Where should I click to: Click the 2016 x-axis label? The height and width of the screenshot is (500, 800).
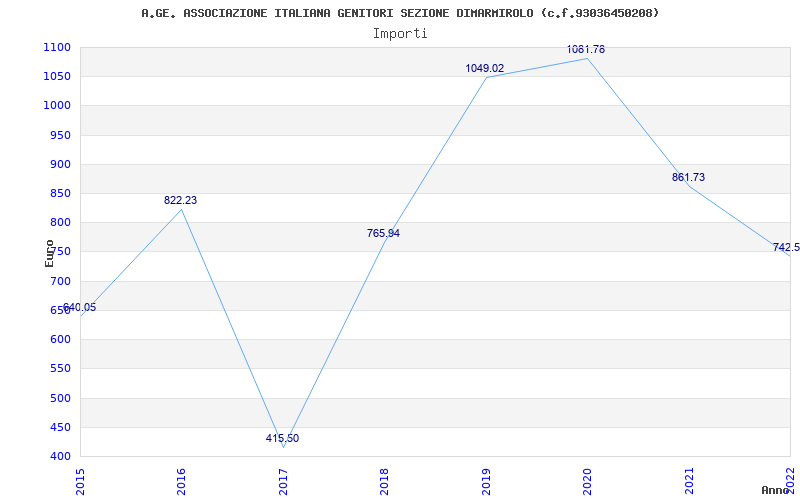pyautogui.click(x=182, y=482)
